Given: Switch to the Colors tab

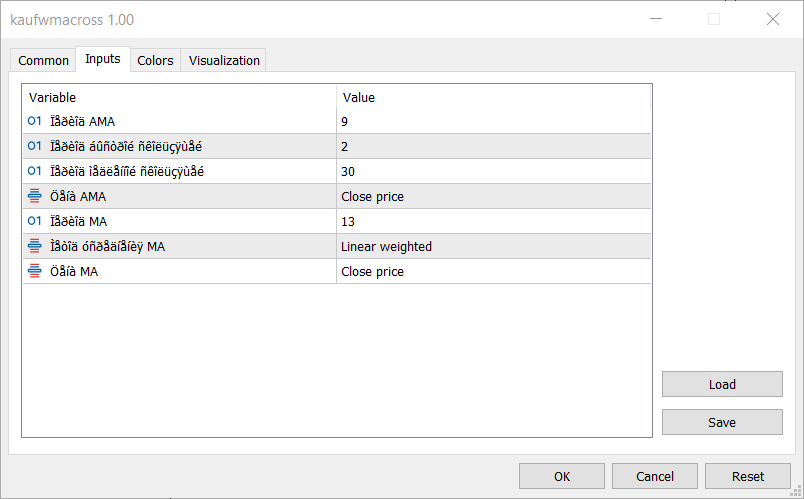Looking at the screenshot, I should click(x=155, y=61).
